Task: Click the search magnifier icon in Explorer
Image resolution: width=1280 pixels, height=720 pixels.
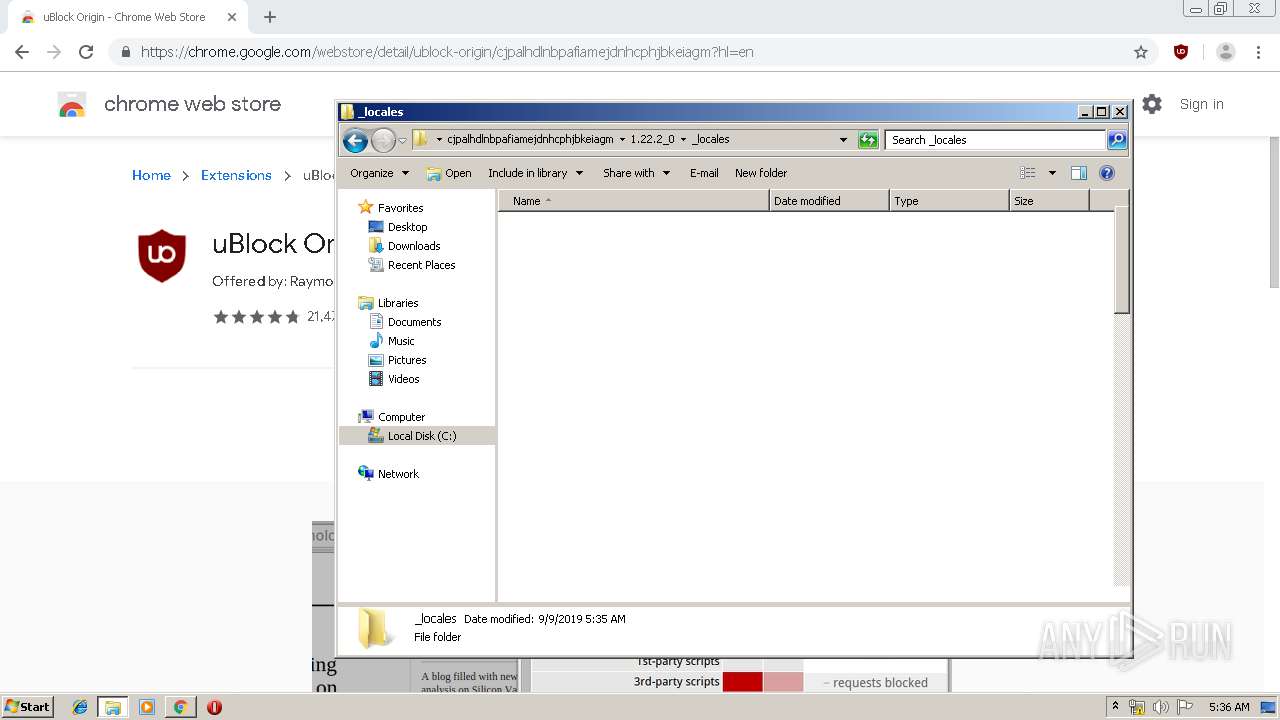Action: coord(1117,140)
